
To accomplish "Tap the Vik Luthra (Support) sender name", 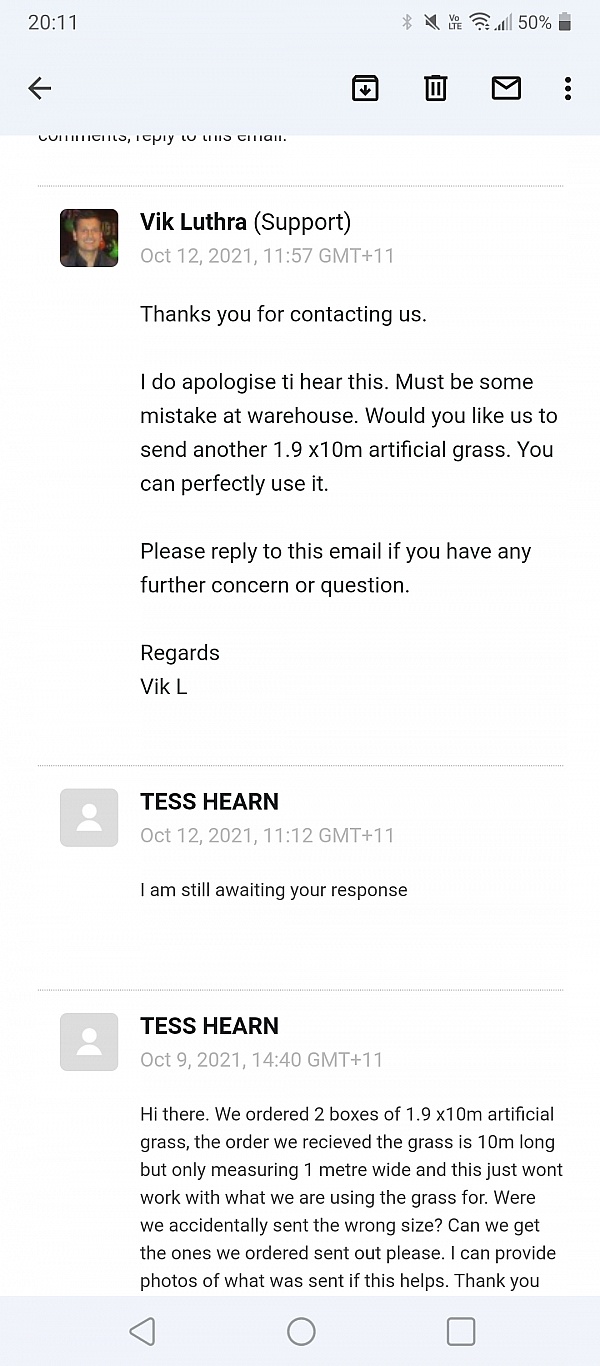I will coord(245,222).
